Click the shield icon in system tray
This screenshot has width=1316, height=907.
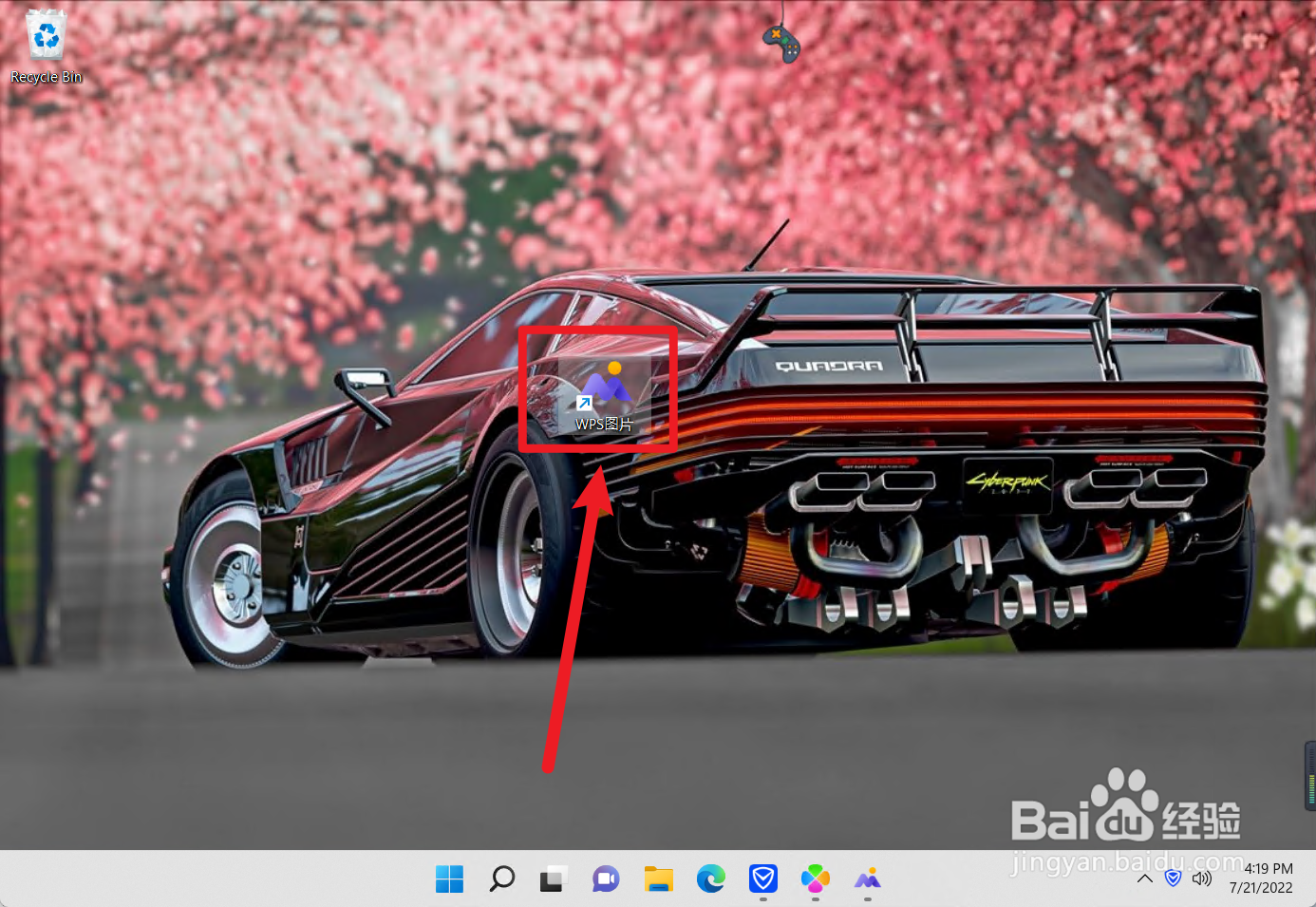tap(1174, 878)
